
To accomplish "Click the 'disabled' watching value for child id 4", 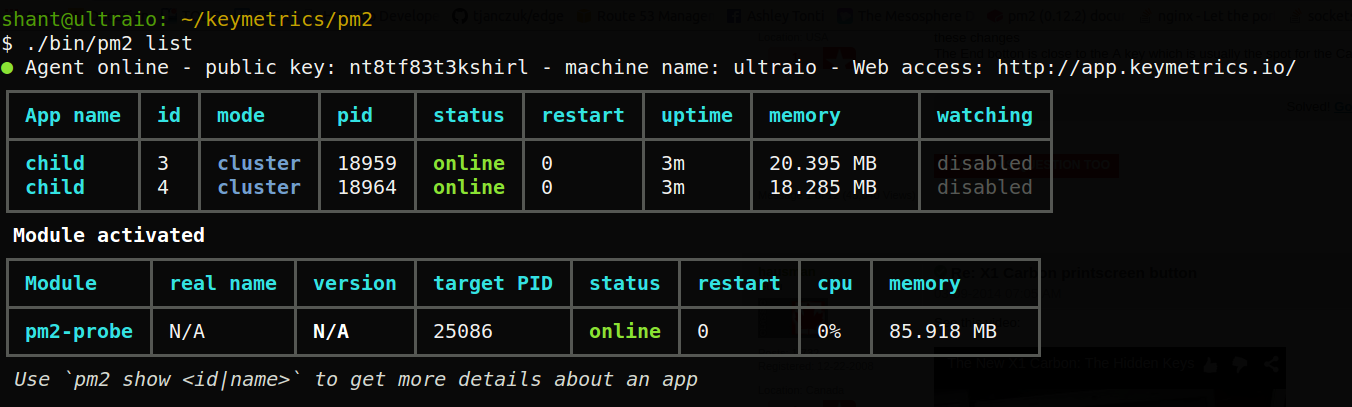I will (x=984, y=188).
